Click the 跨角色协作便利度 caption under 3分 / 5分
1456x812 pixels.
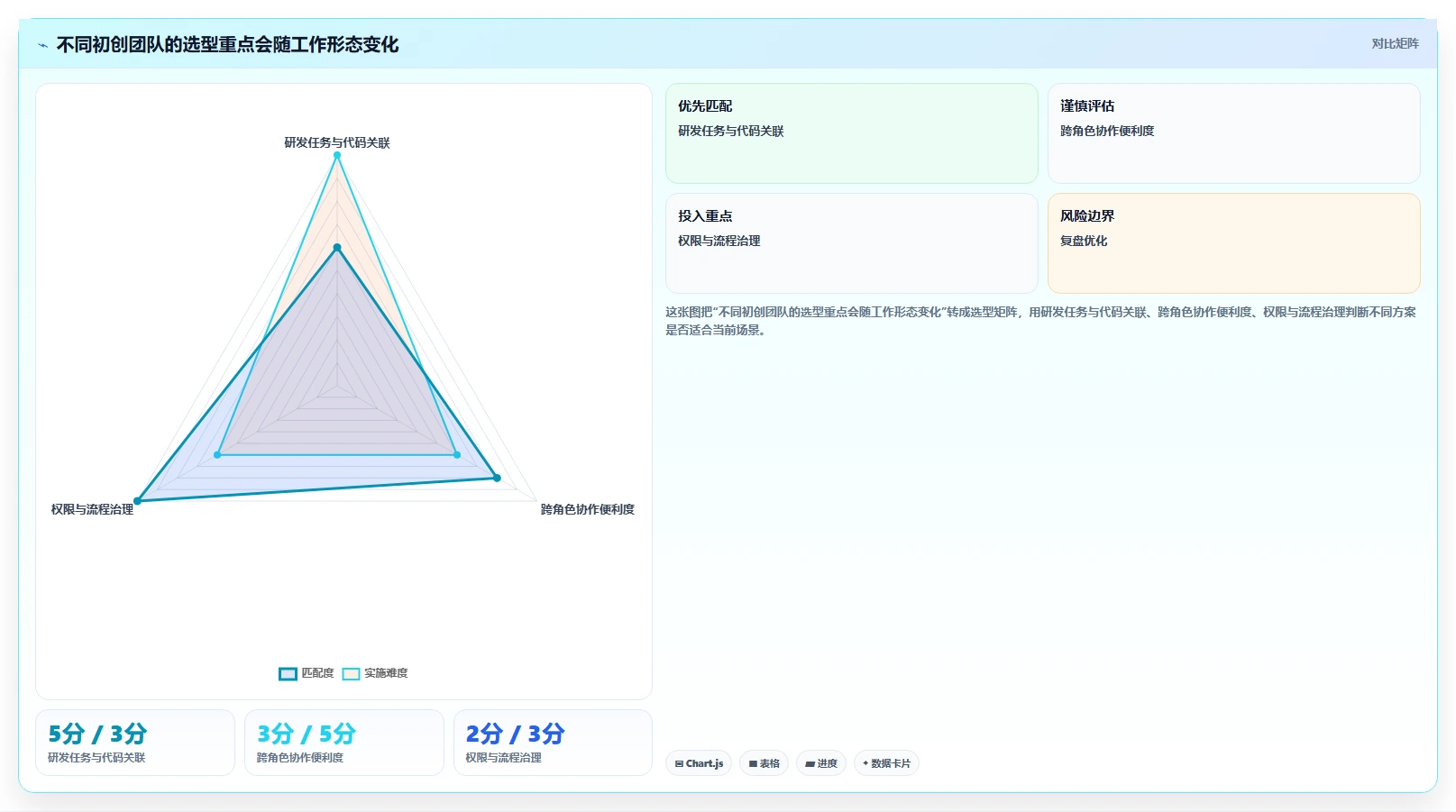click(x=300, y=758)
